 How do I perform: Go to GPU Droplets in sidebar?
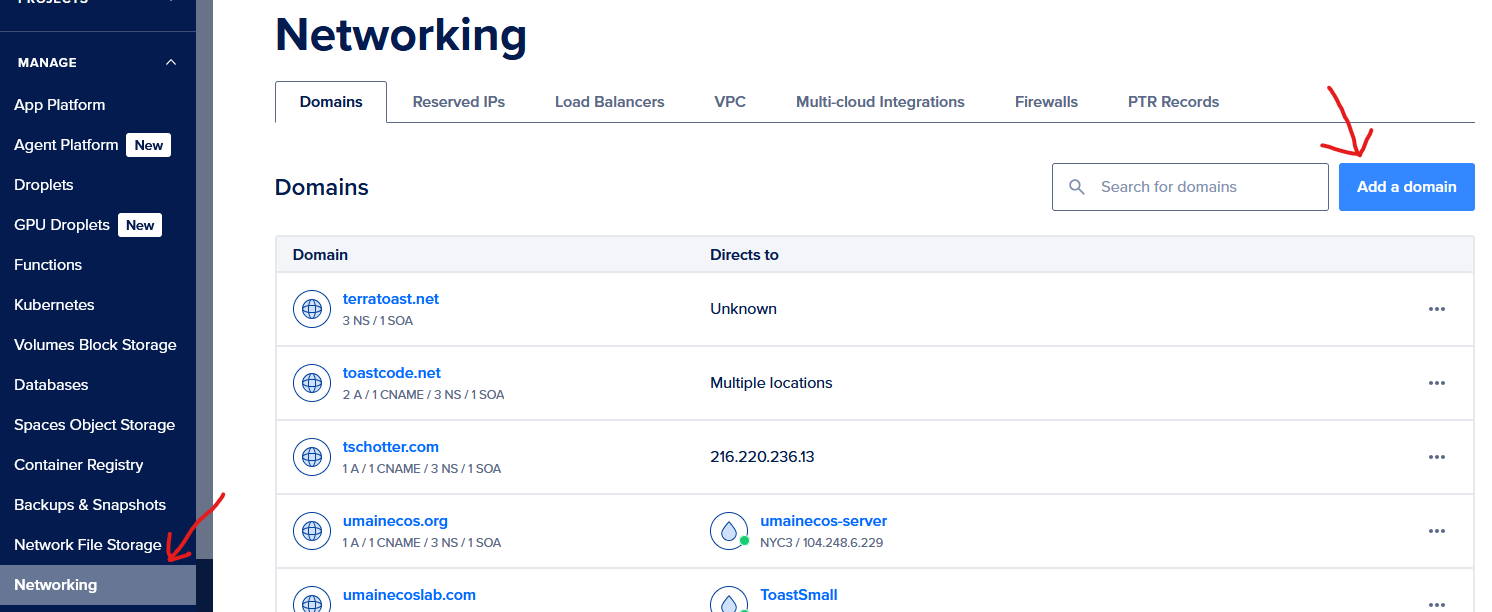[x=62, y=225]
